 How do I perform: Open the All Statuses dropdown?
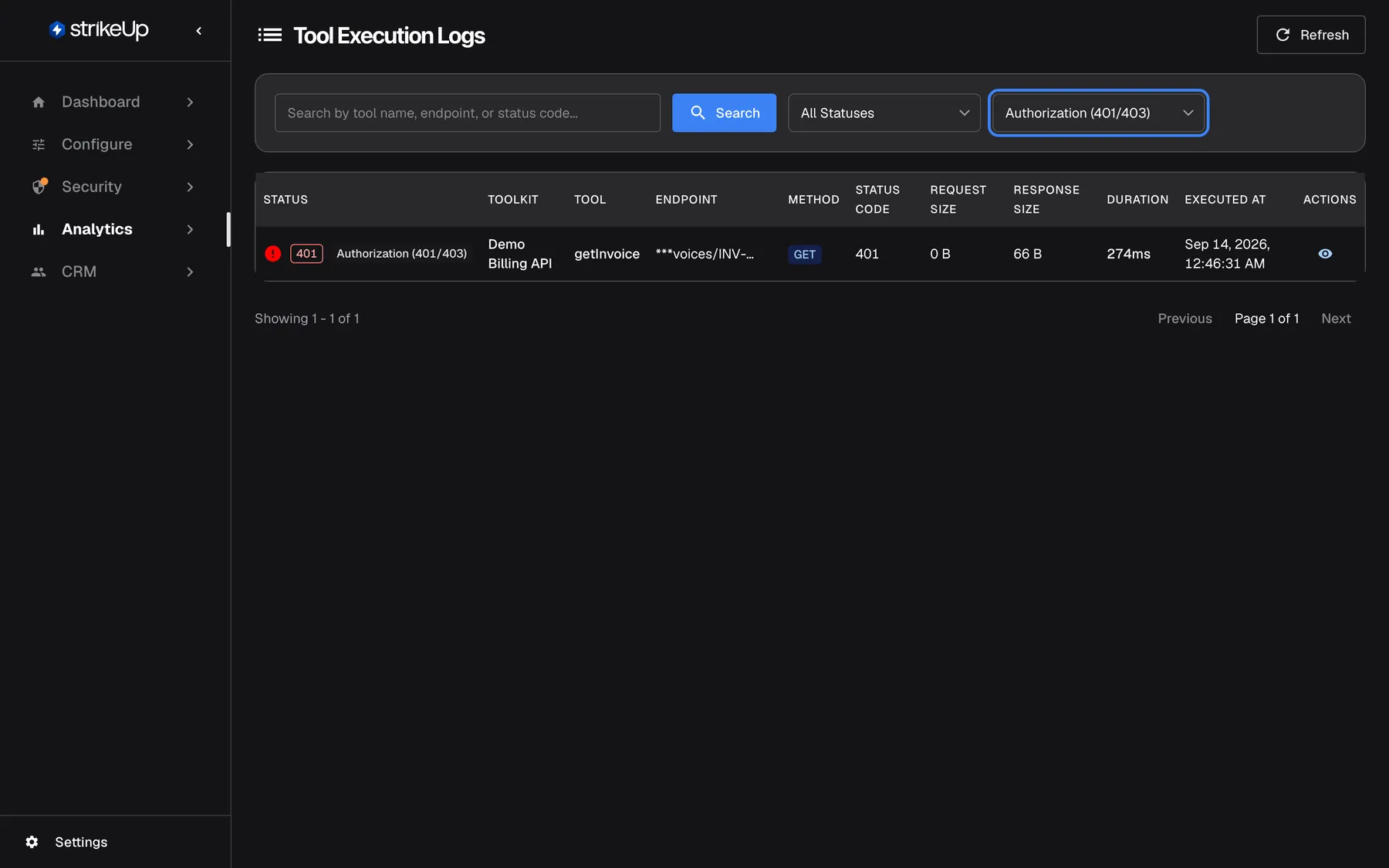pyautogui.click(x=884, y=113)
